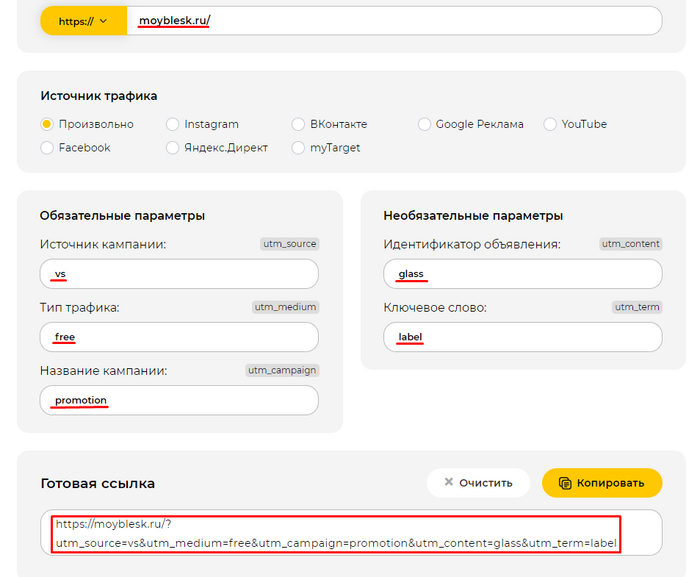Screen dimensions: 700x577
Task: Click the utm_campaign name field
Action: 180,400
